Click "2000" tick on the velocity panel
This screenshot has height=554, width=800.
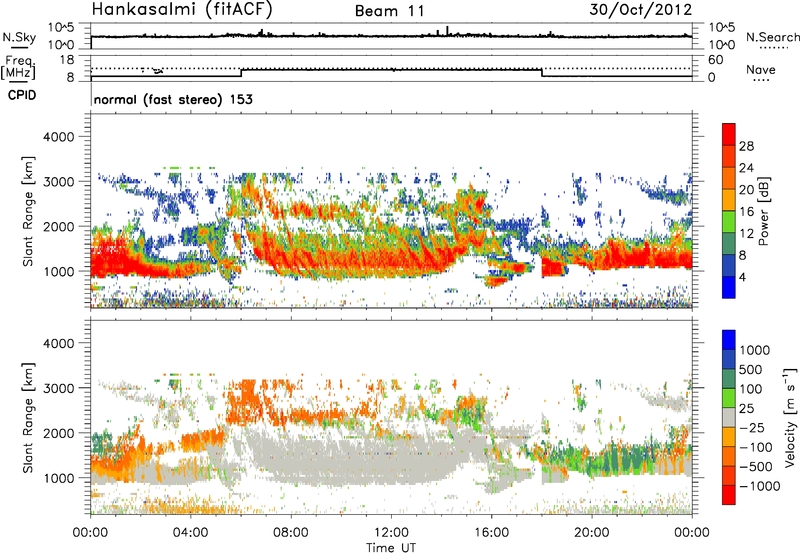tap(59, 433)
